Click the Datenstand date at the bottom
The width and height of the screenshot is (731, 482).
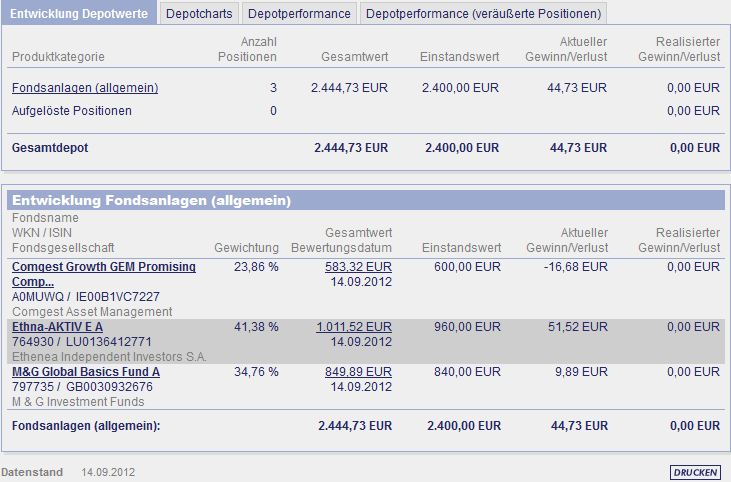coord(108,472)
